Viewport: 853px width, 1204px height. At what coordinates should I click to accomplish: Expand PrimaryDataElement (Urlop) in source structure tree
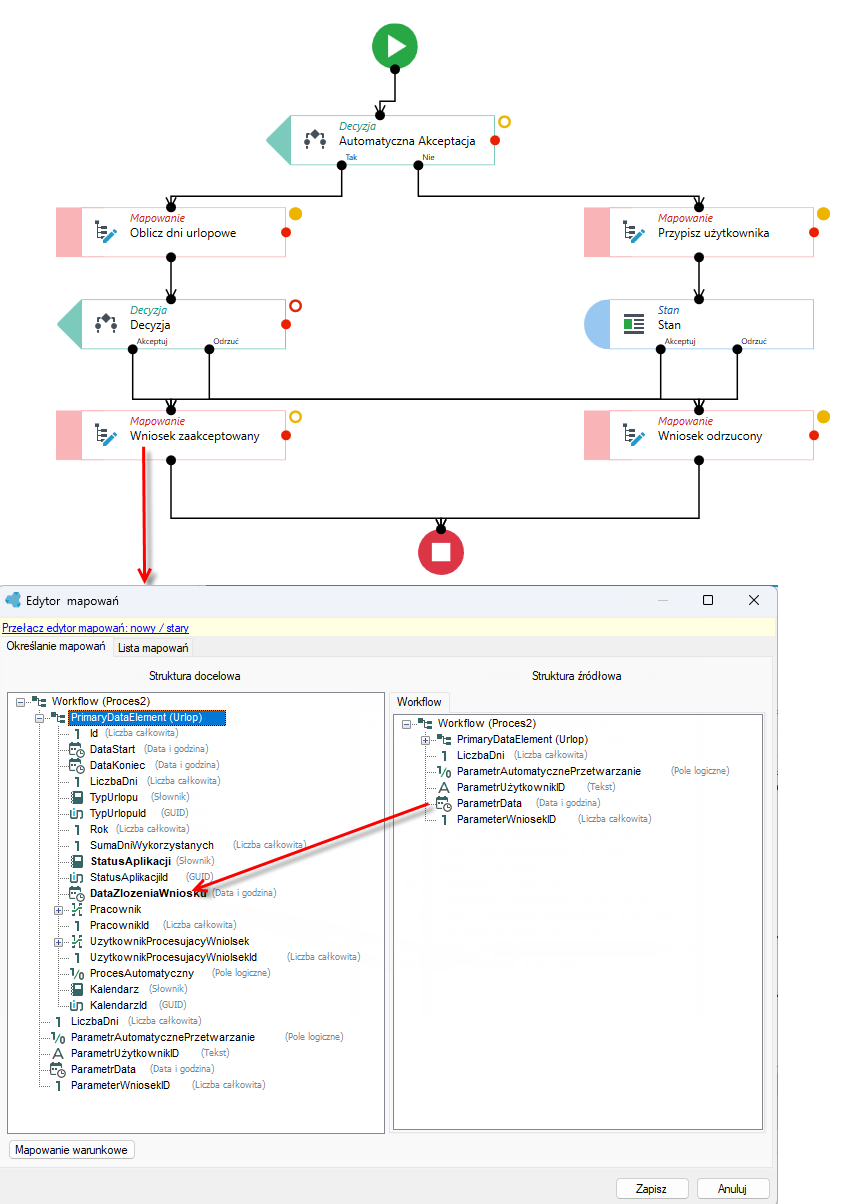coord(426,739)
